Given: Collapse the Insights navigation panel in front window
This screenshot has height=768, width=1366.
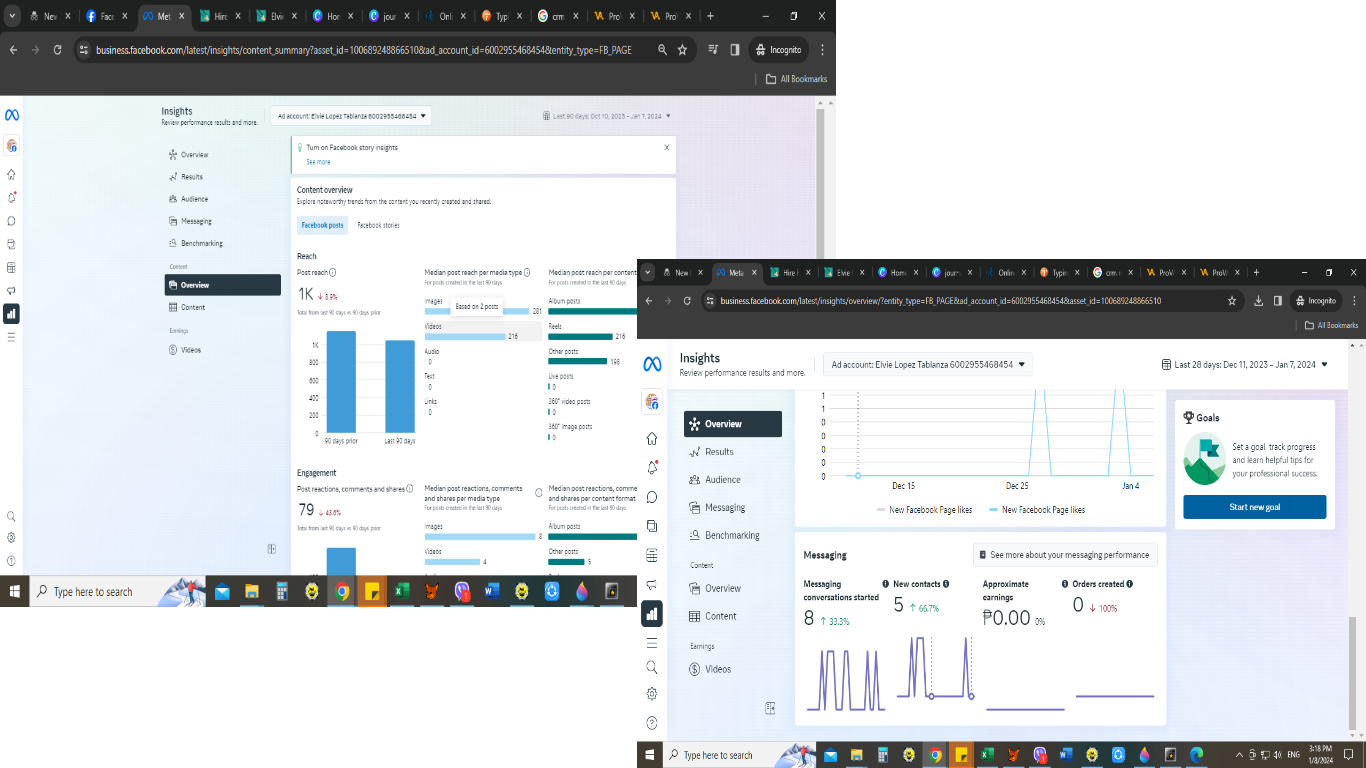Looking at the screenshot, I should [770, 708].
